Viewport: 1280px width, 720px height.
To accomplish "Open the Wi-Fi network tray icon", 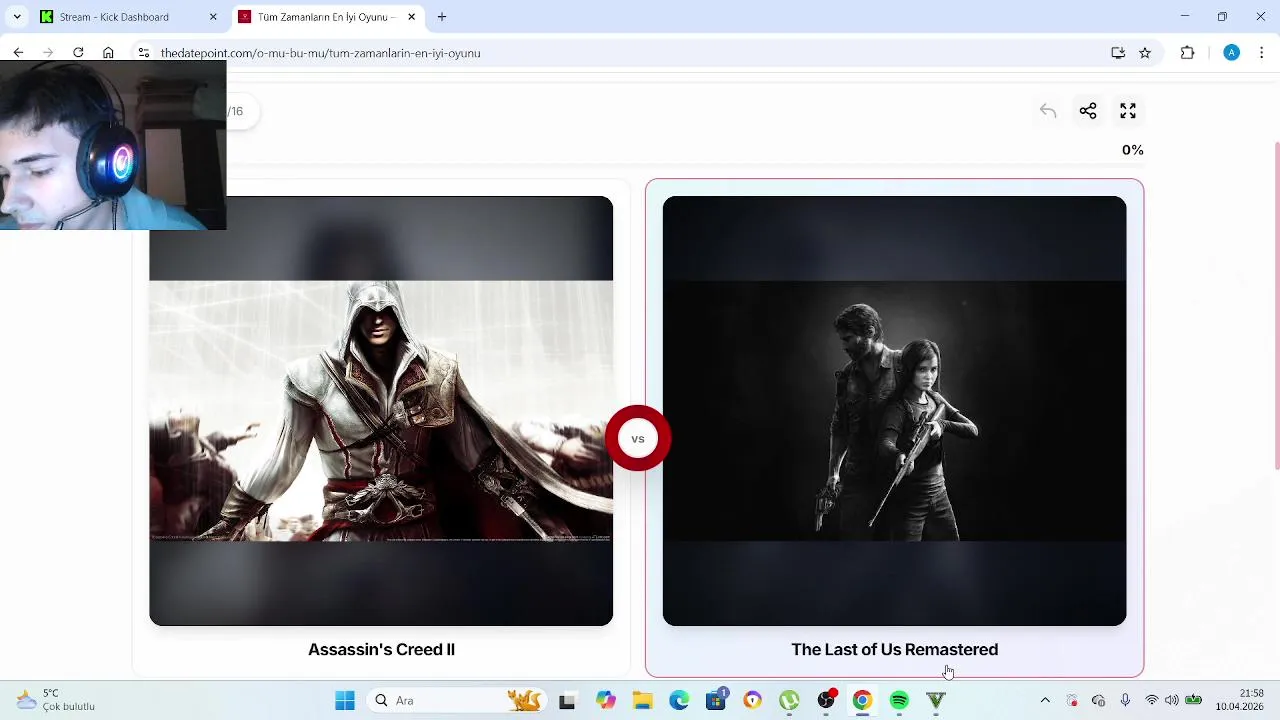I will tap(1152, 701).
